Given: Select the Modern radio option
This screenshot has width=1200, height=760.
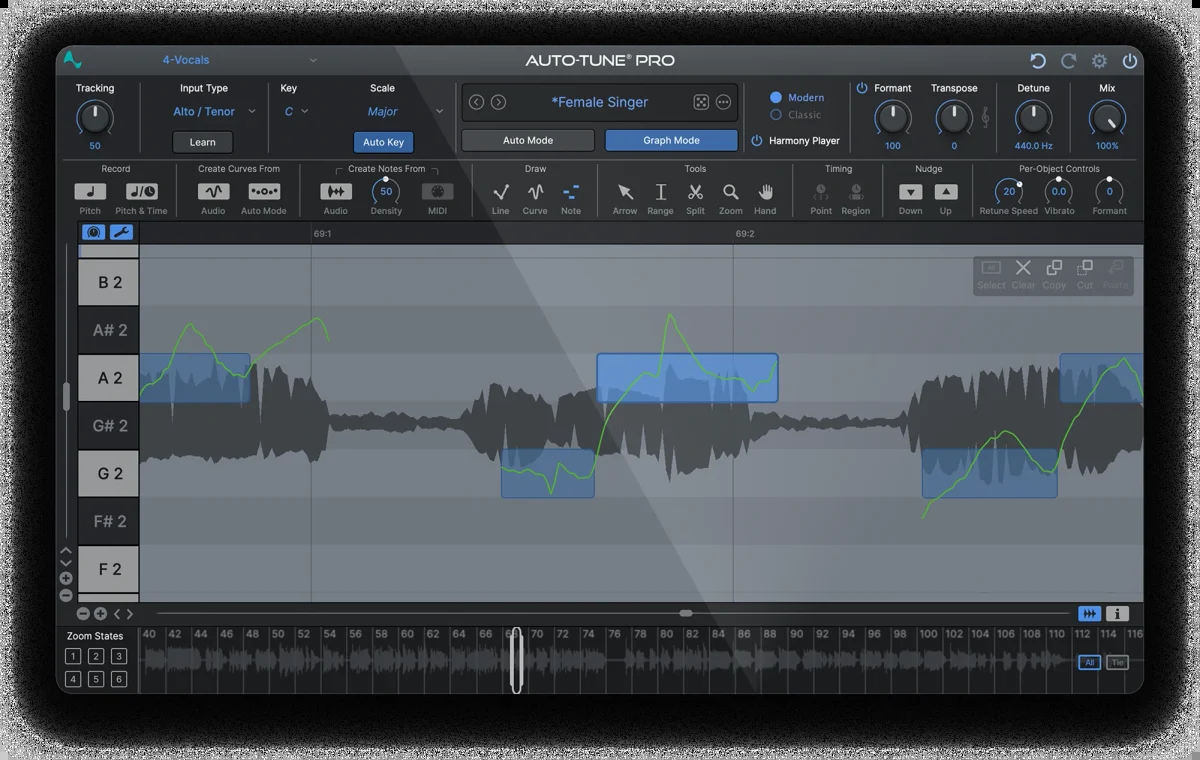Looking at the screenshot, I should [775, 97].
